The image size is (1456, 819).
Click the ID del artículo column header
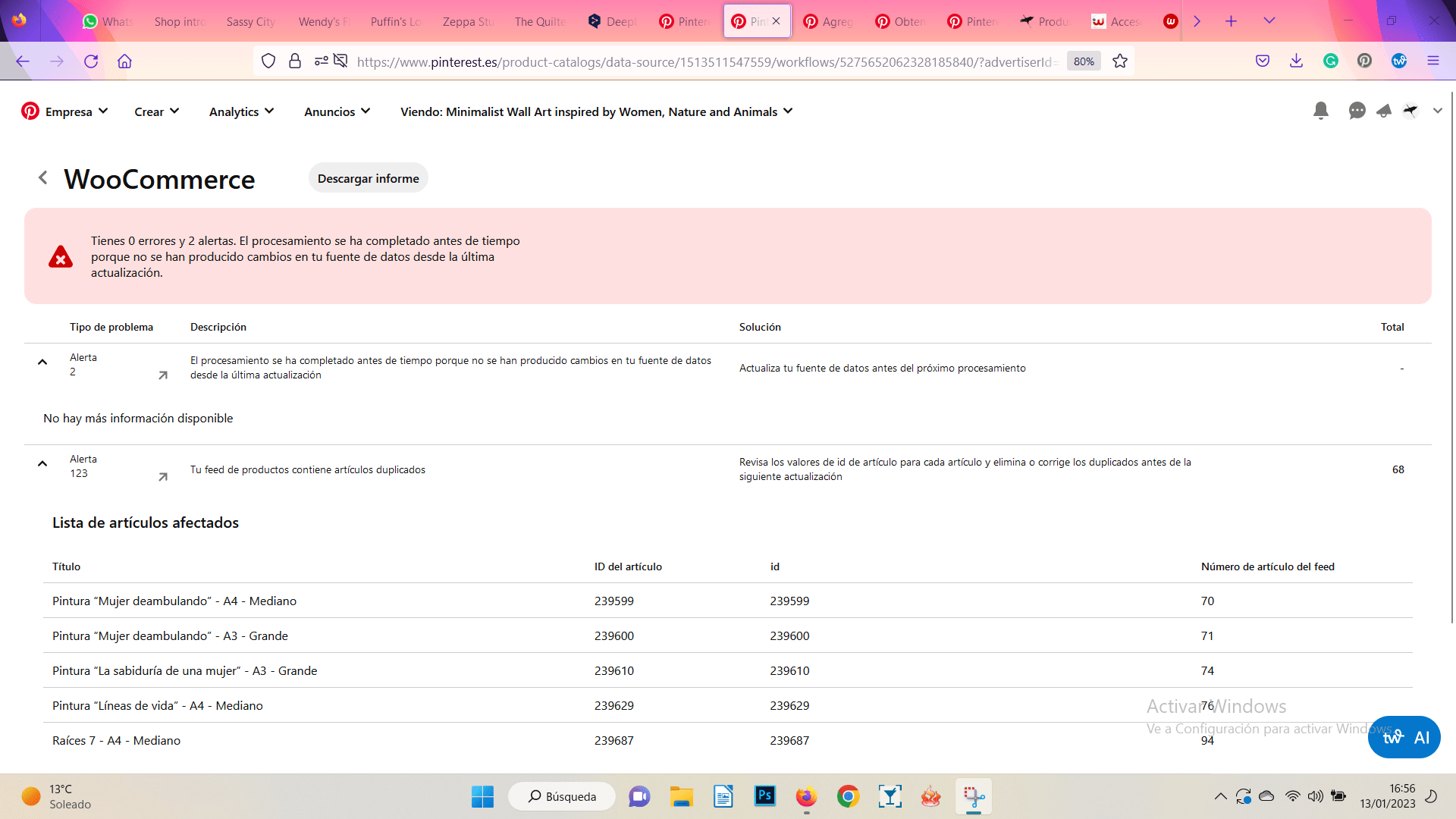628,566
